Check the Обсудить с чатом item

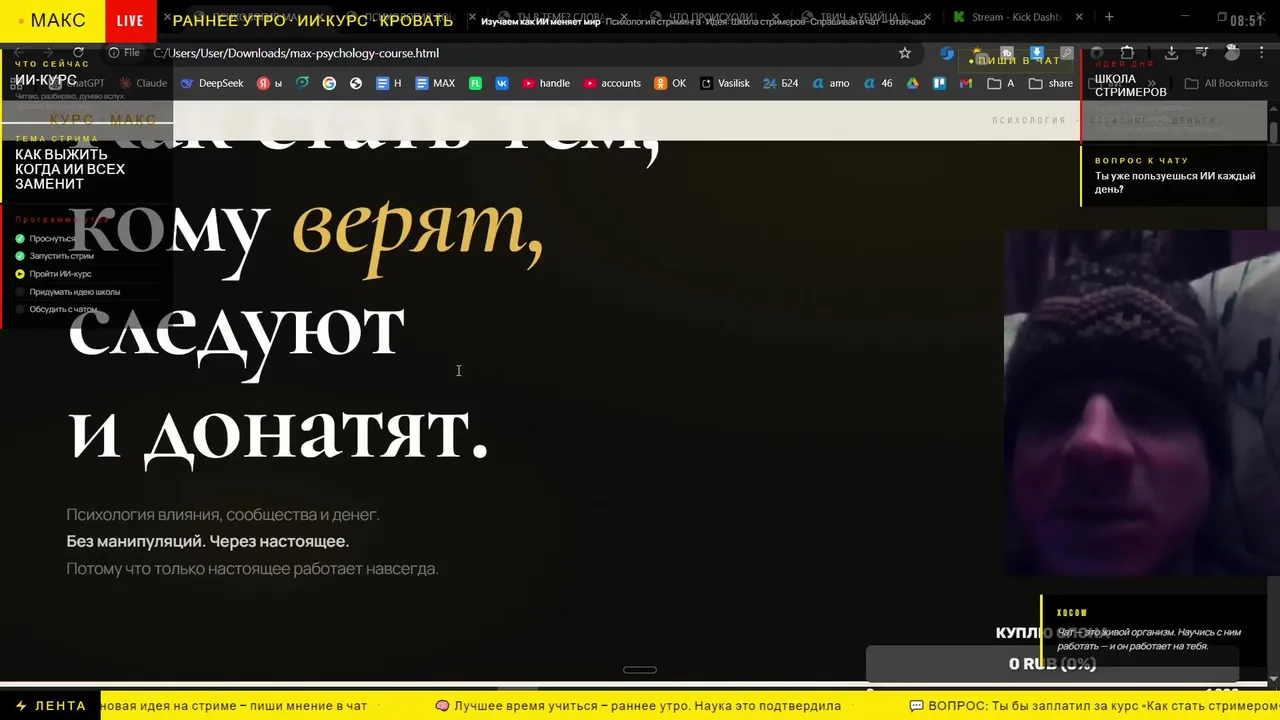coord(56,309)
